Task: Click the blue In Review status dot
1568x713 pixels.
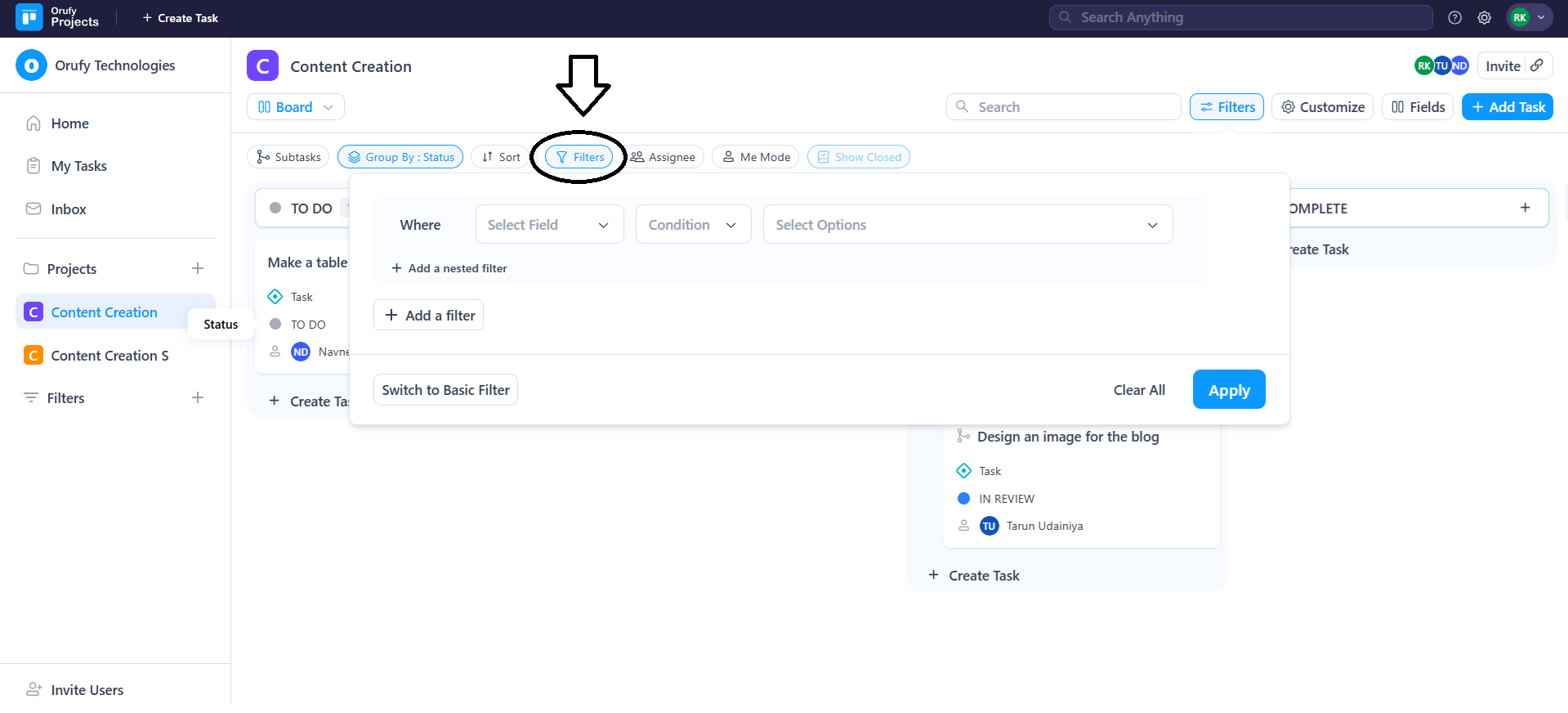Action: tap(963, 499)
